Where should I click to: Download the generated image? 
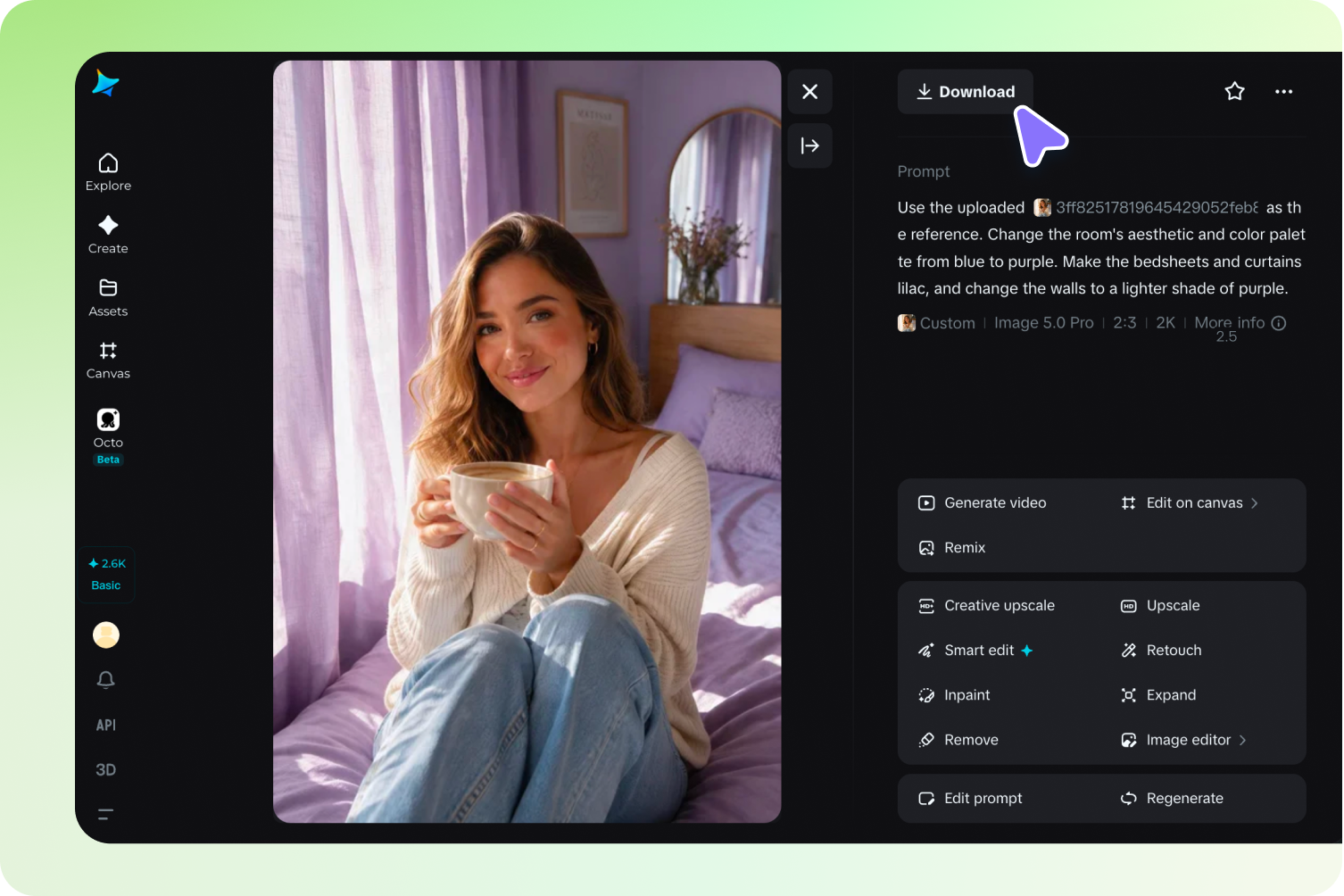965,92
